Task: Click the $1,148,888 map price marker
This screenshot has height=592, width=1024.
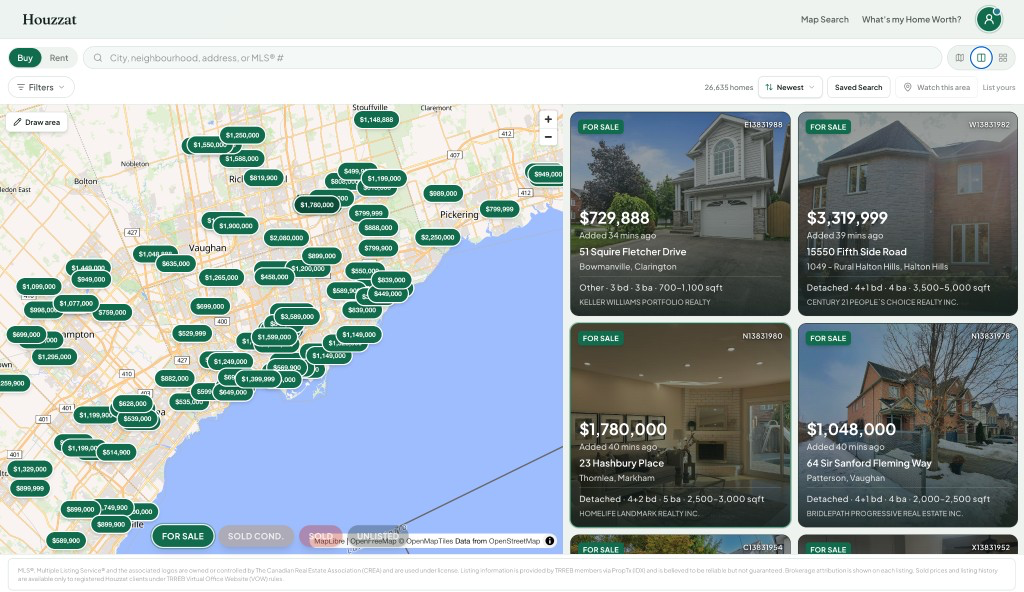Action: pyautogui.click(x=376, y=120)
